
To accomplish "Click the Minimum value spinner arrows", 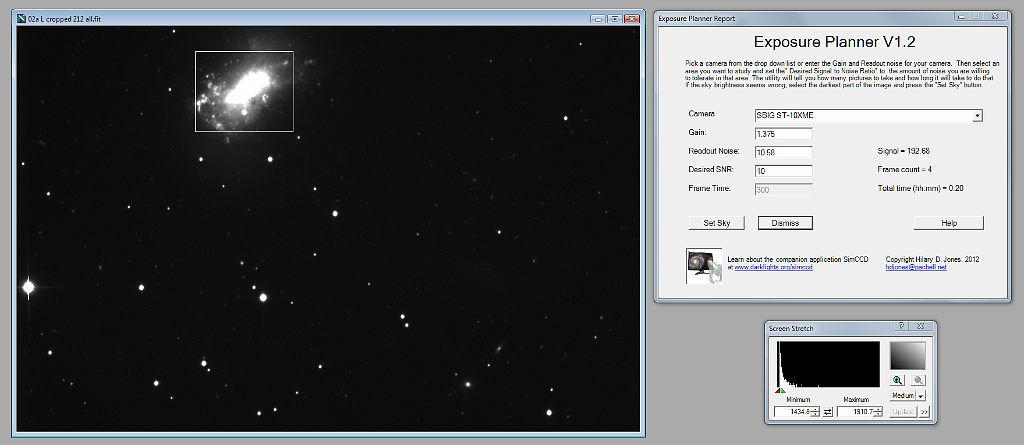I will click(x=815, y=412).
